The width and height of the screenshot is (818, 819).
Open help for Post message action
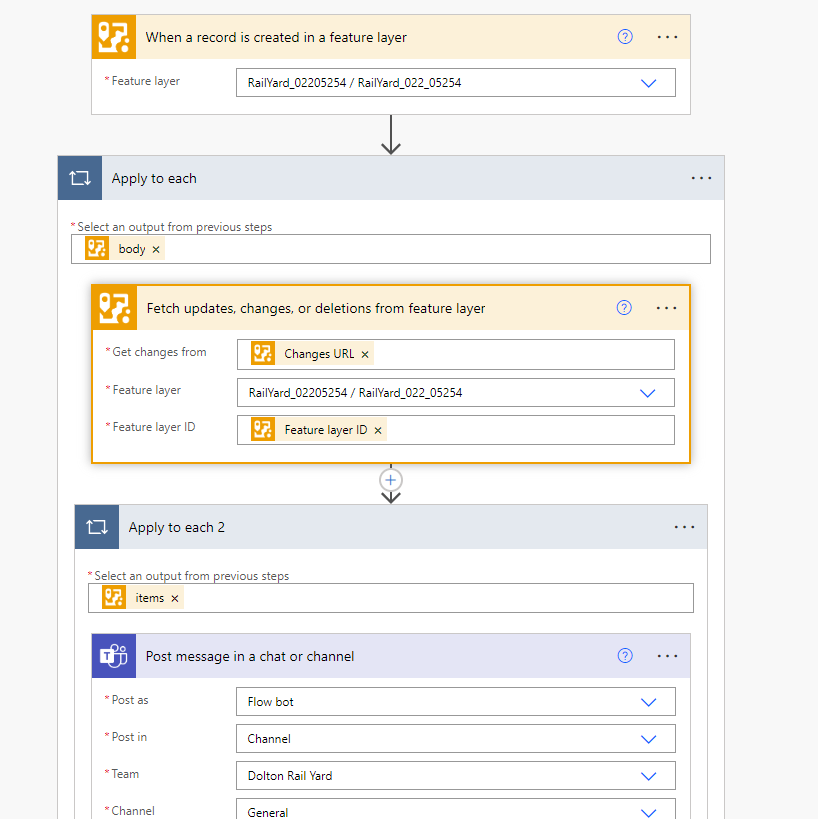[625, 656]
